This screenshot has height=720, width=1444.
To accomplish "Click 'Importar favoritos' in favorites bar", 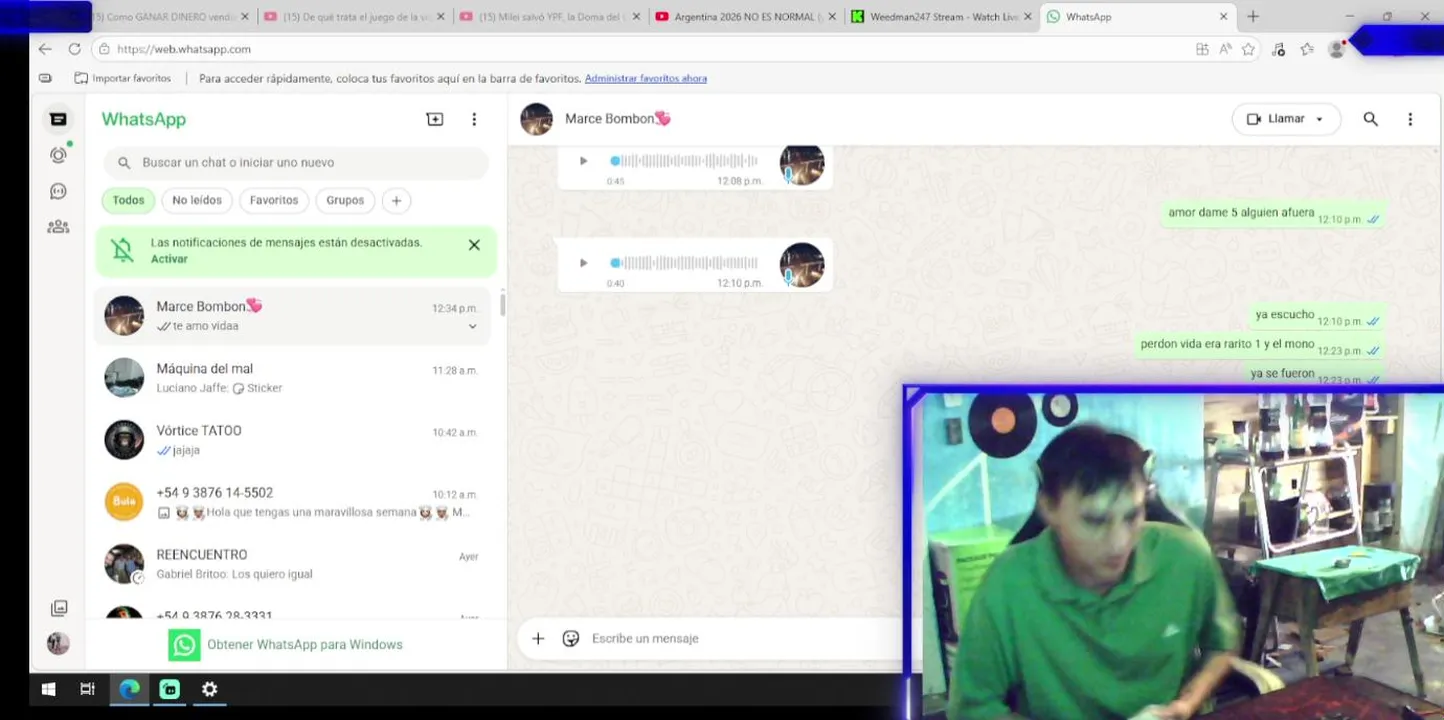I will (x=123, y=78).
